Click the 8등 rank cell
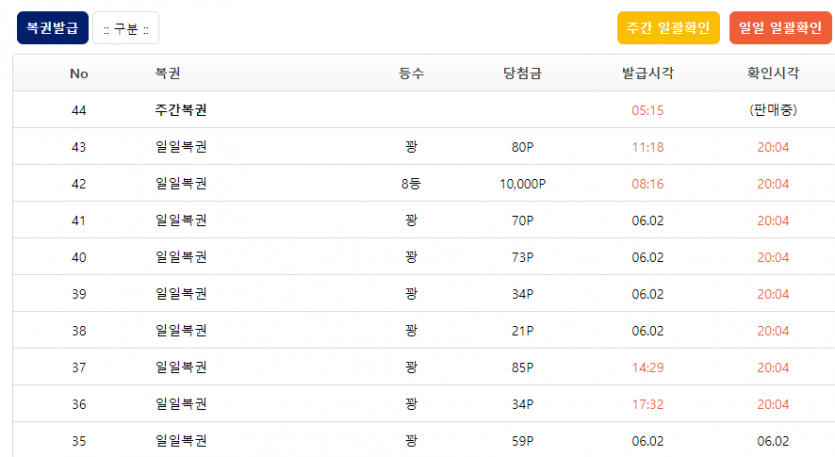This screenshot has width=835, height=457. click(x=411, y=184)
